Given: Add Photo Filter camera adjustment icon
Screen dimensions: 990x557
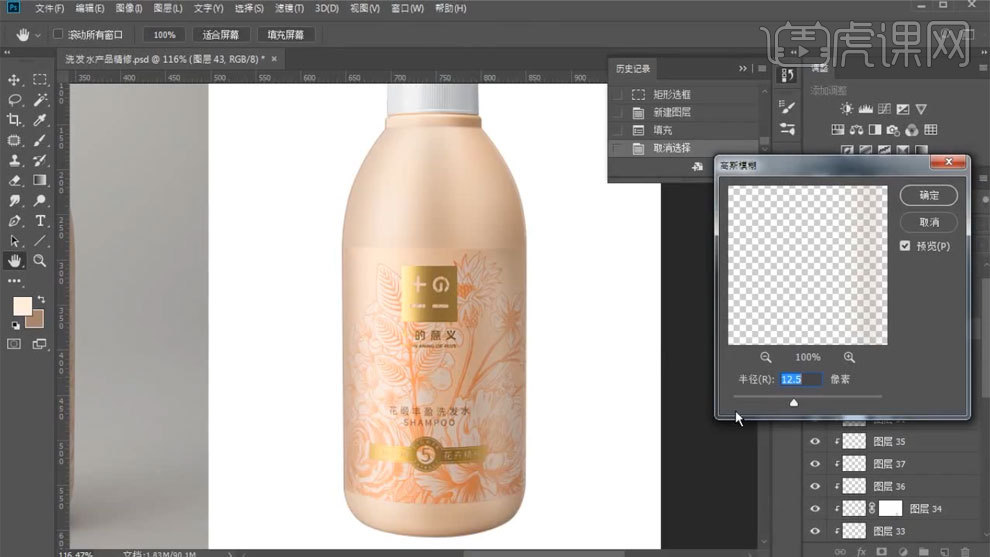Looking at the screenshot, I should point(893,129).
